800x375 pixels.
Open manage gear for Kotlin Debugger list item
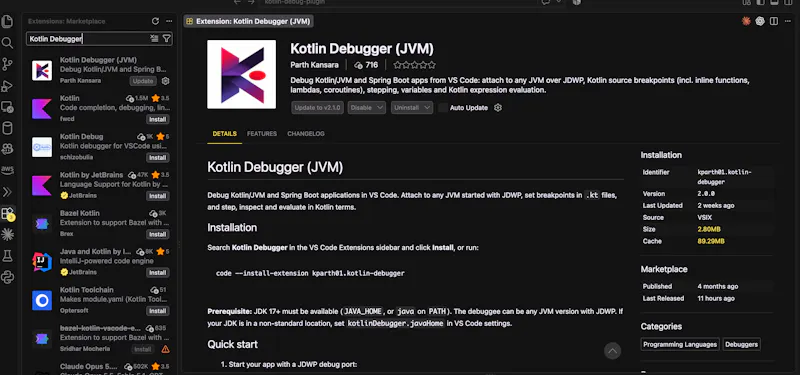[x=165, y=81]
